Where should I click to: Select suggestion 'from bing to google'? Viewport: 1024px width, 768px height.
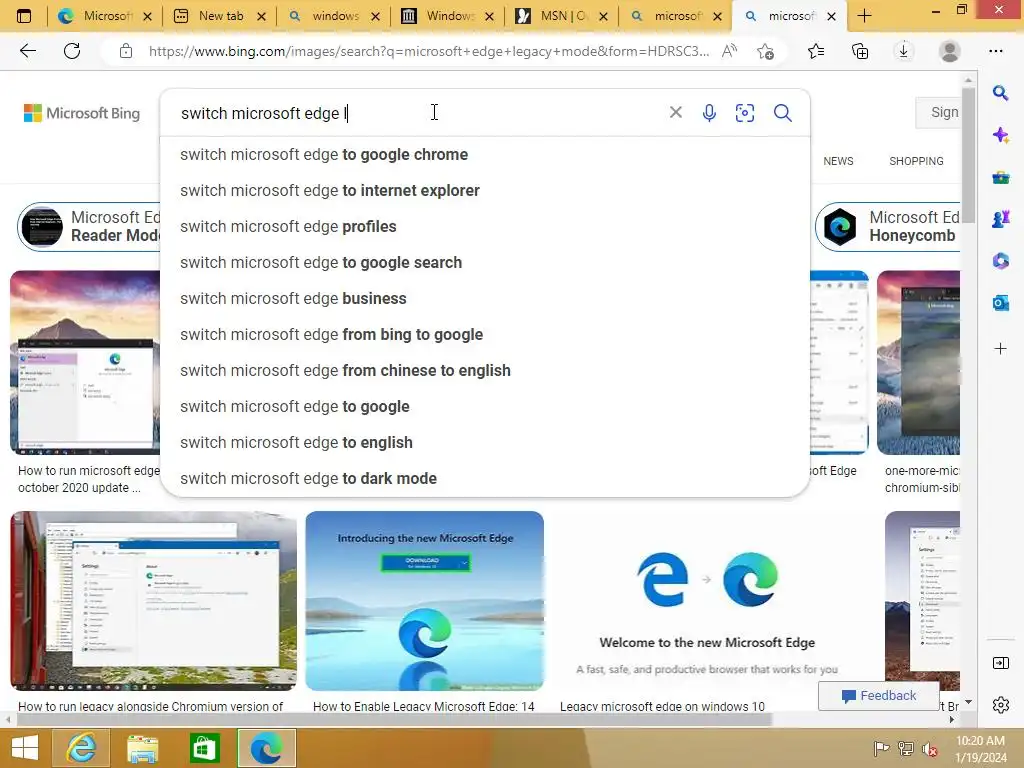click(485, 334)
